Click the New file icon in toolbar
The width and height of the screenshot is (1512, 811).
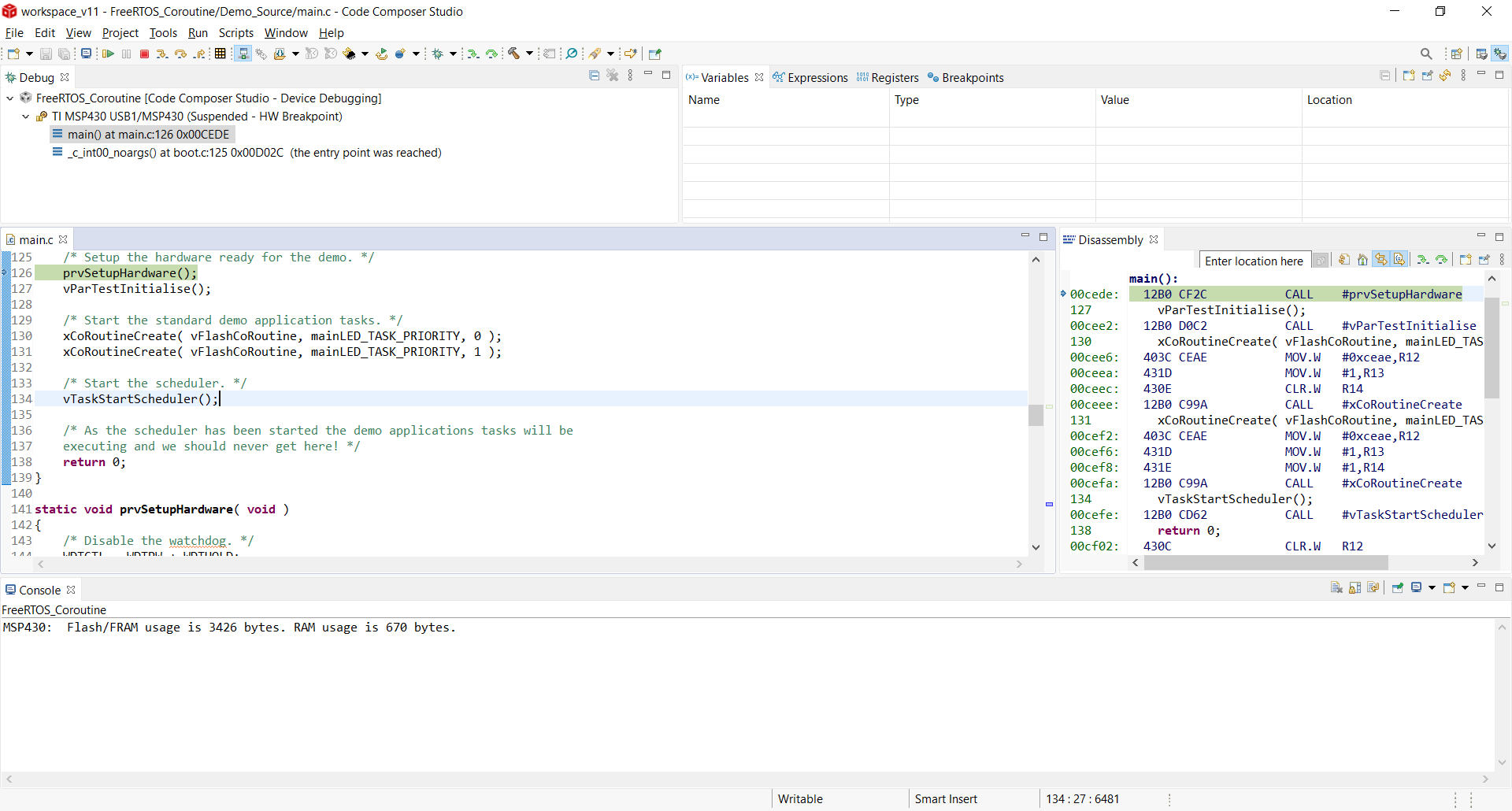point(13,54)
